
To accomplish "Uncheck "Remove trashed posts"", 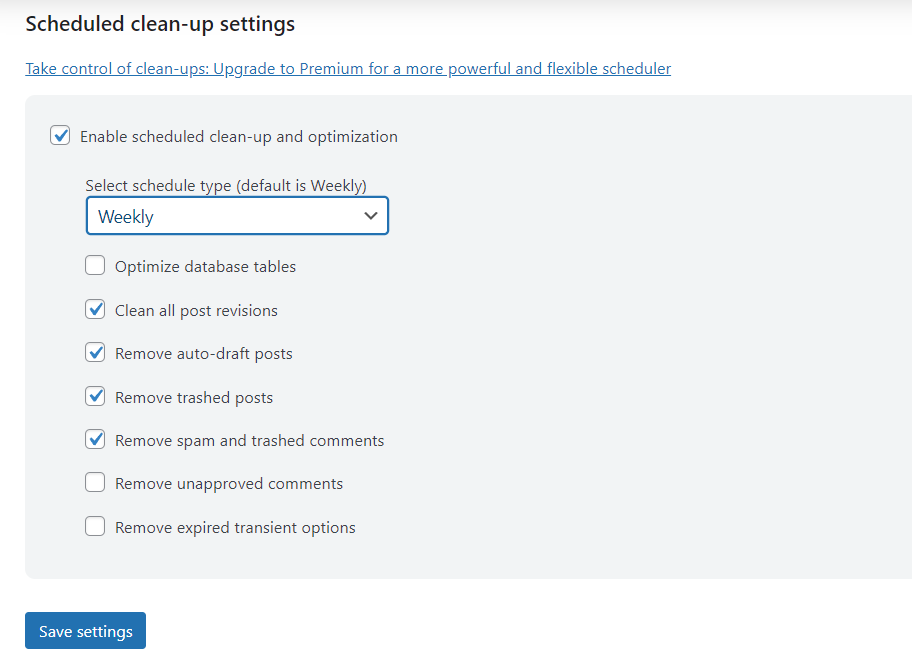I will pos(95,396).
